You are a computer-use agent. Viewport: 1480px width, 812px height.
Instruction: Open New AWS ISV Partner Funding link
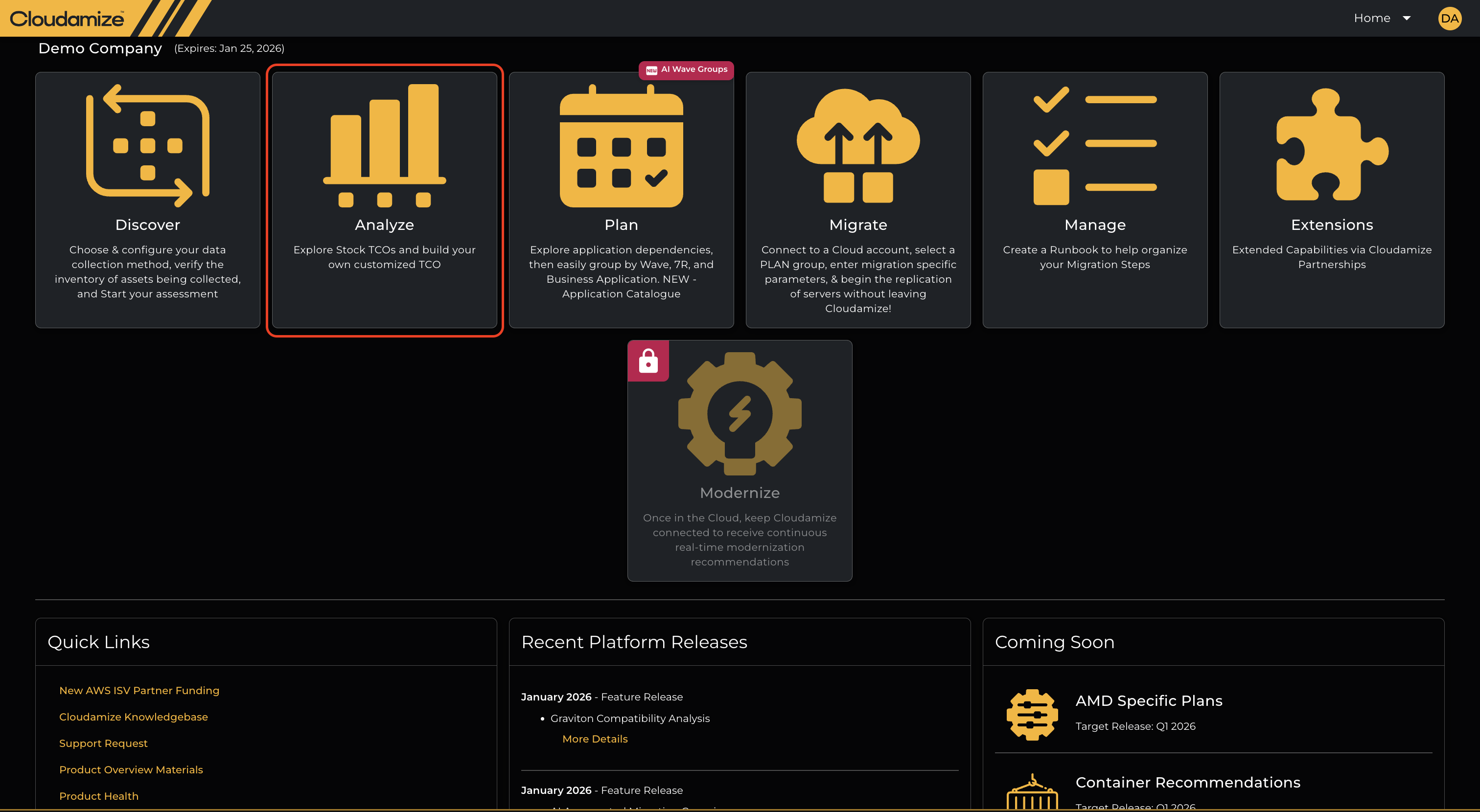pyautogui.click(x=139, y=690)
